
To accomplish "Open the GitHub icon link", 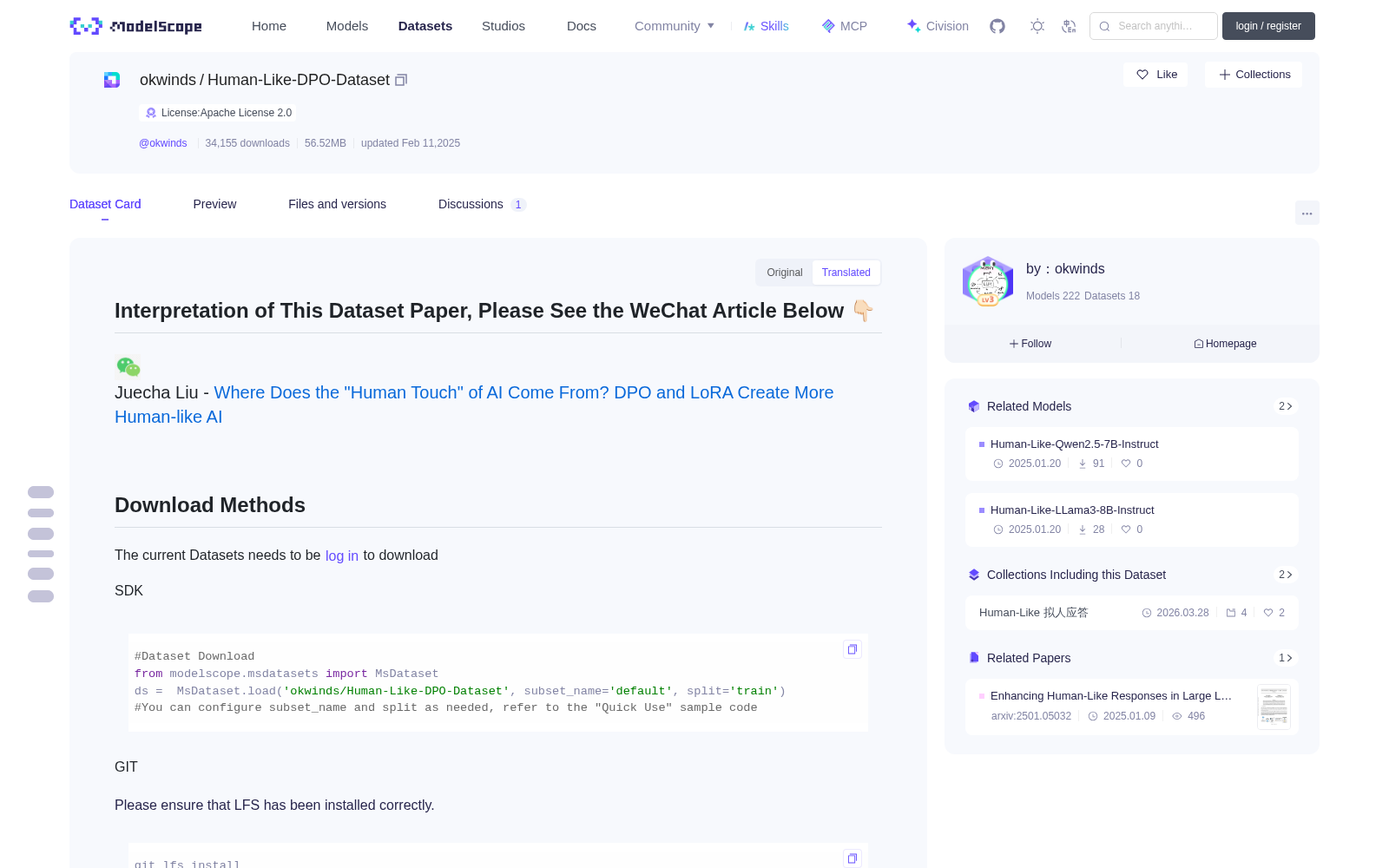I will coord(997,26).
